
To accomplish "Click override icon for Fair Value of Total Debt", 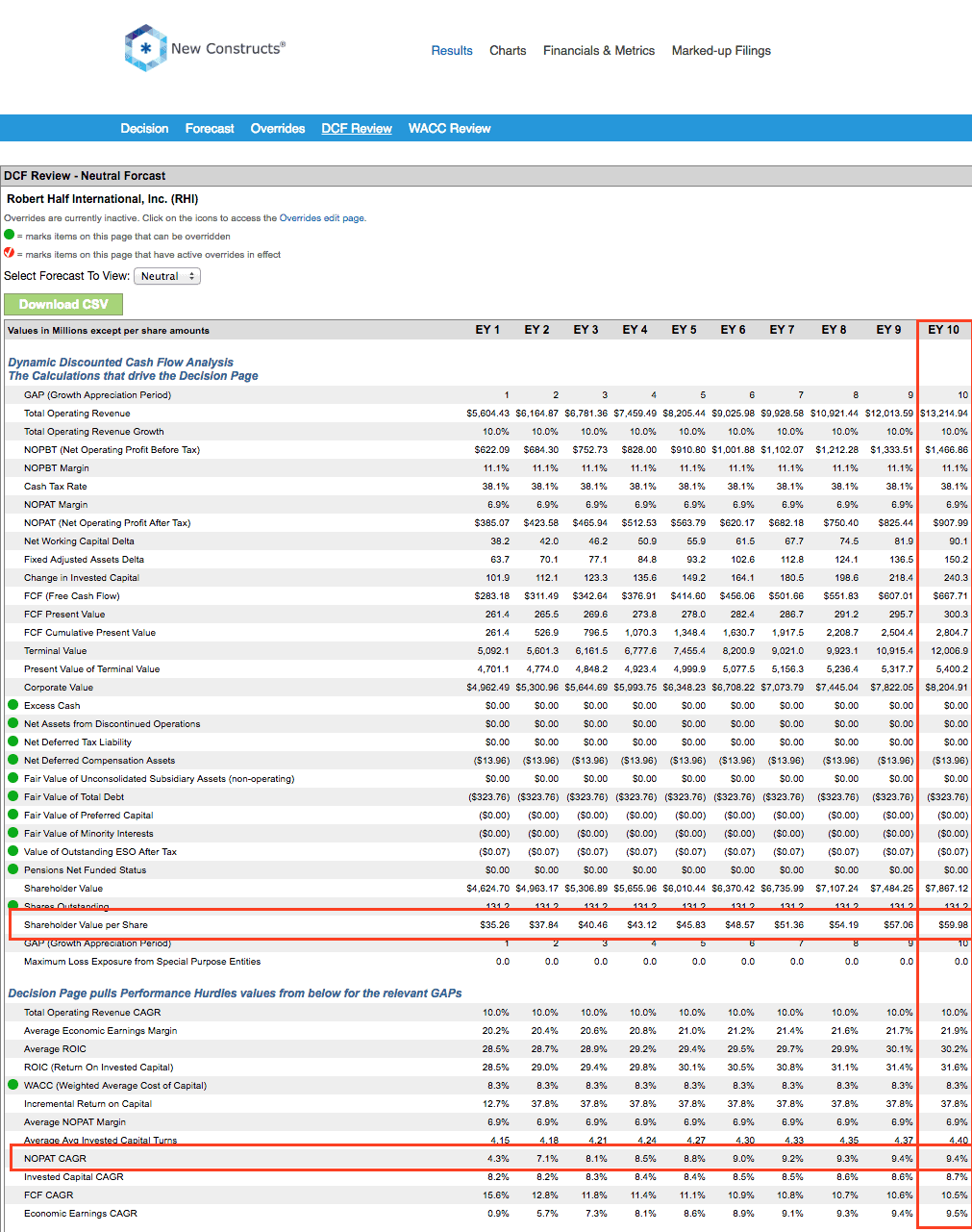I will (x=13, y=796).
